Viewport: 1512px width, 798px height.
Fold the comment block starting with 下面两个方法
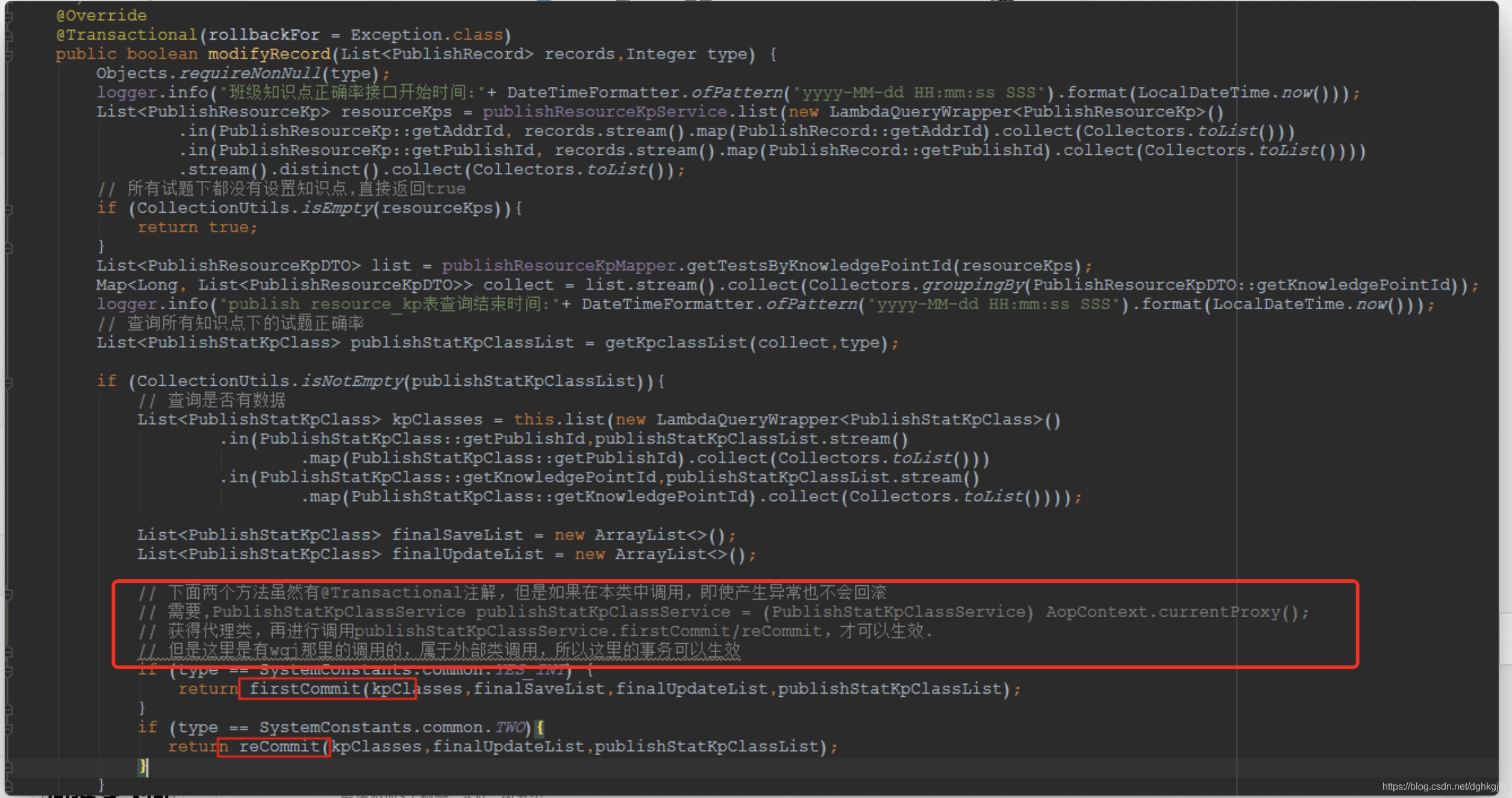click(8, 594)
